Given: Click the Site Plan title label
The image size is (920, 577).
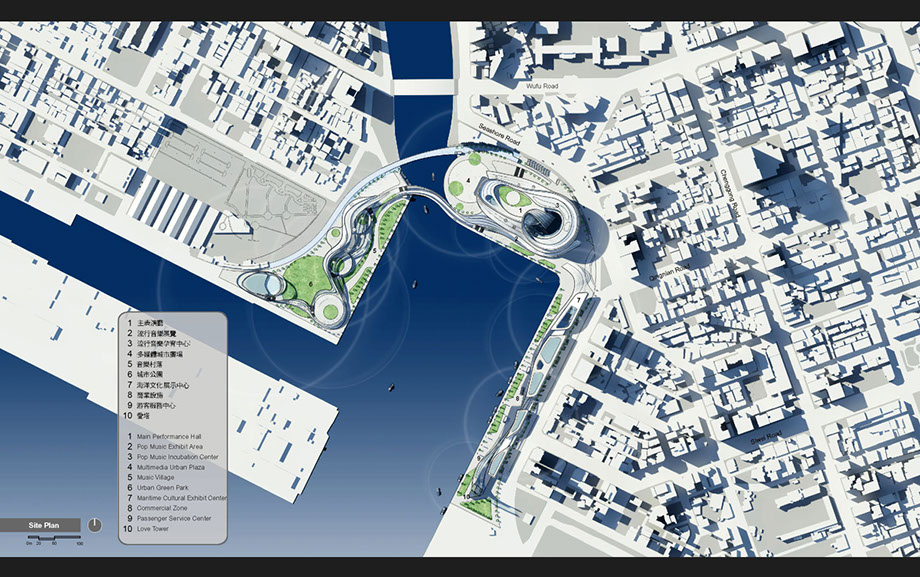Looking at the screenshot, I should [x=44, y=524].
